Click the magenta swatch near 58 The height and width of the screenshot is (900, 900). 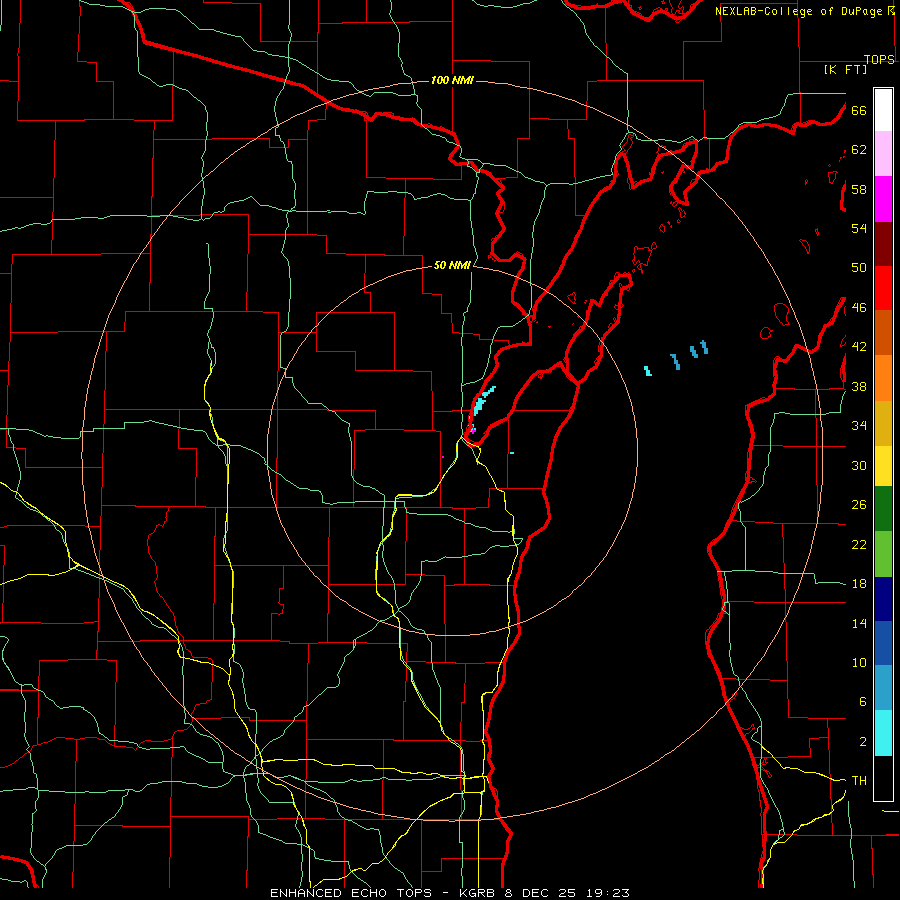[x=883, y=199]
